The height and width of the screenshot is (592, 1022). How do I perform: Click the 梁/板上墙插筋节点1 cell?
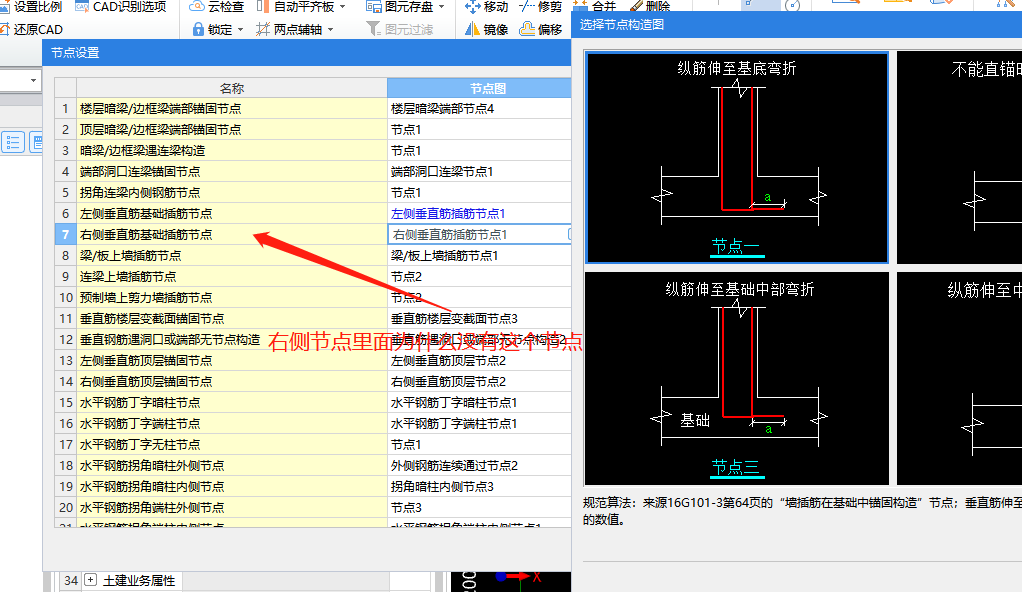pos(479,256)
